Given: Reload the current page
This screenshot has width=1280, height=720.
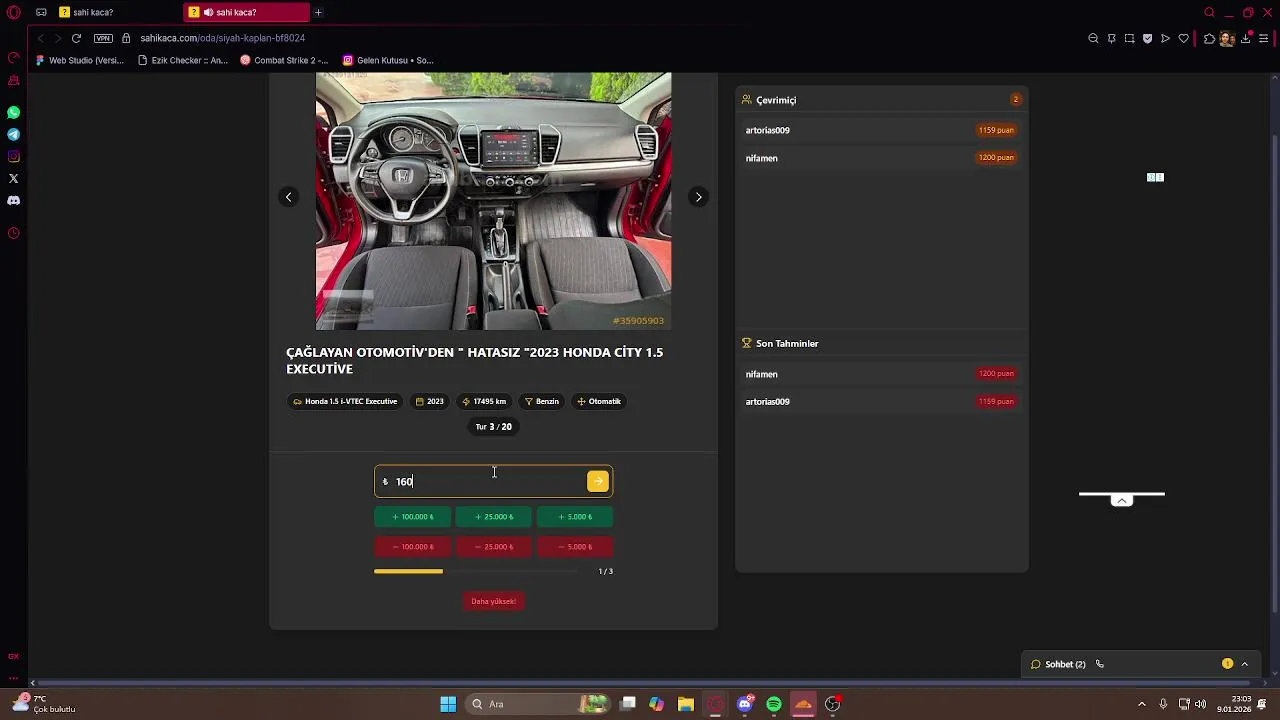Looking at the screenshot, I should tap(76, 38).
